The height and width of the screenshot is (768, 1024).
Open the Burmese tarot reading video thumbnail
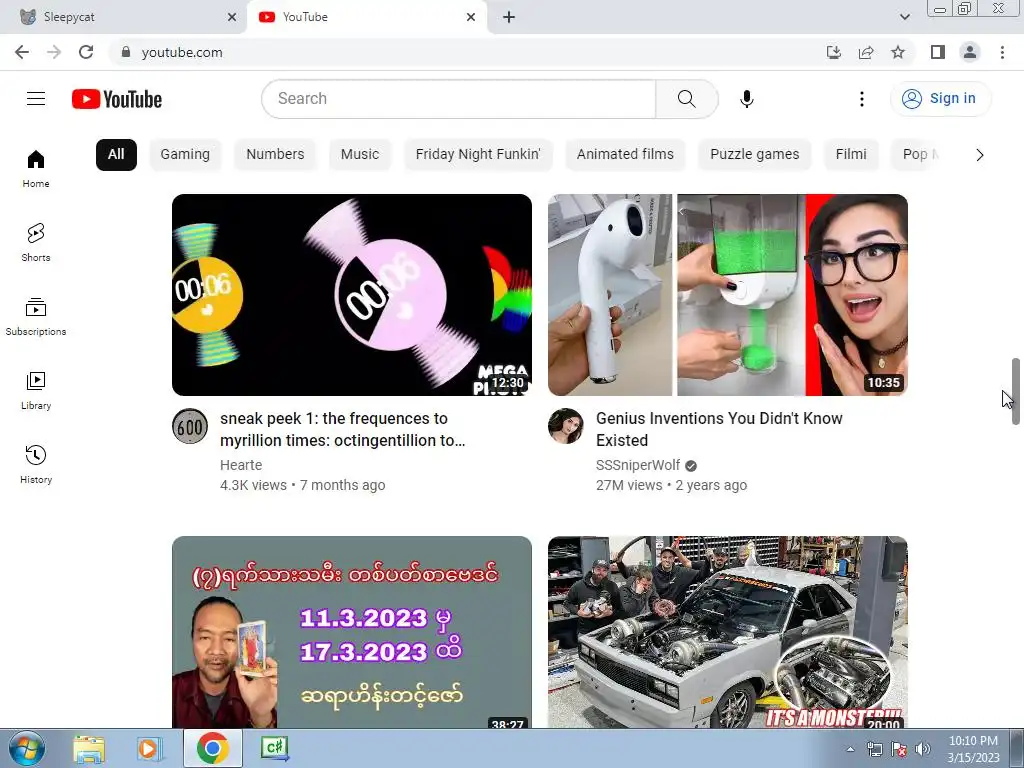(352, 632)
